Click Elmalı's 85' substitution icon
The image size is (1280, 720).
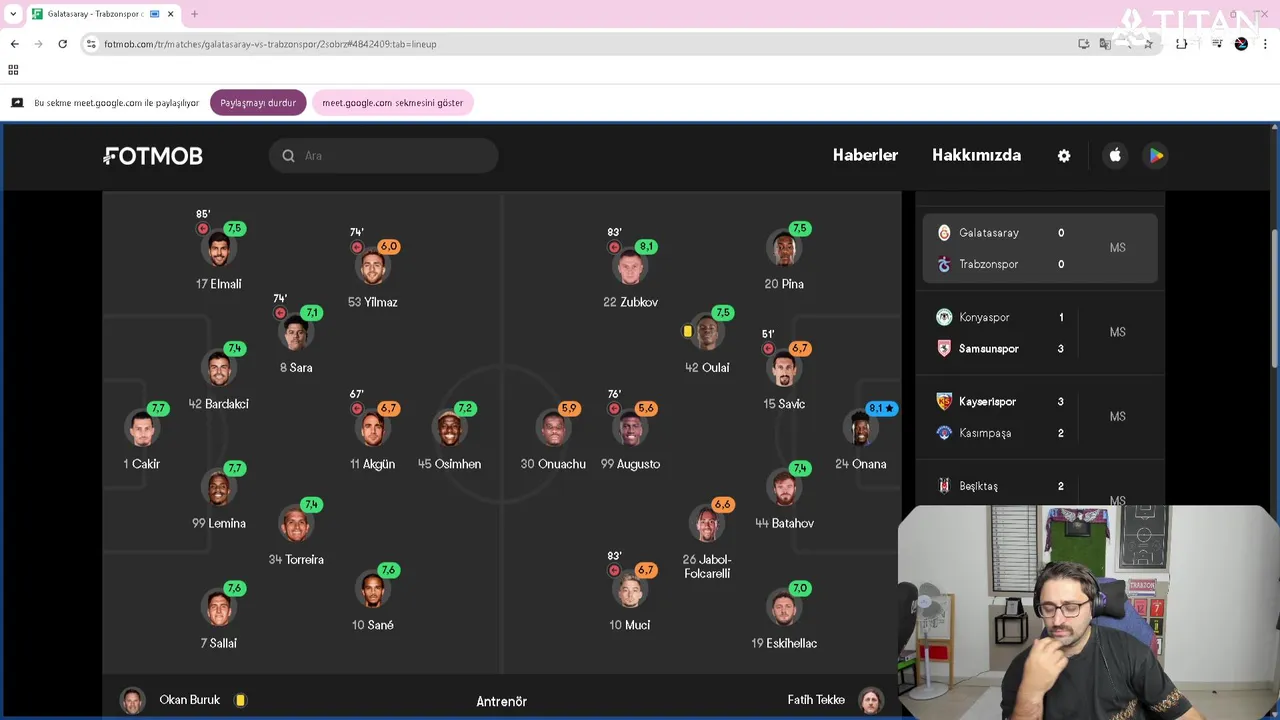click(x=203, y=229)
